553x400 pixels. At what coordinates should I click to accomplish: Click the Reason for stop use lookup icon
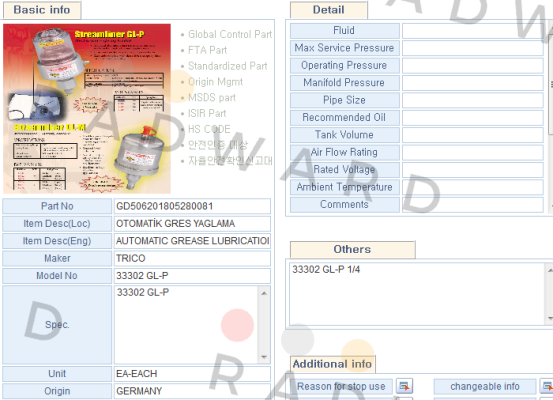click(404, 386)
